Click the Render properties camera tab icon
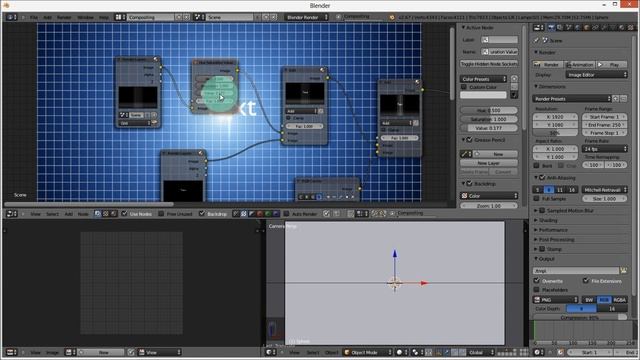The image size is (640, 360). pyautogui.click(x=551, y=27)
